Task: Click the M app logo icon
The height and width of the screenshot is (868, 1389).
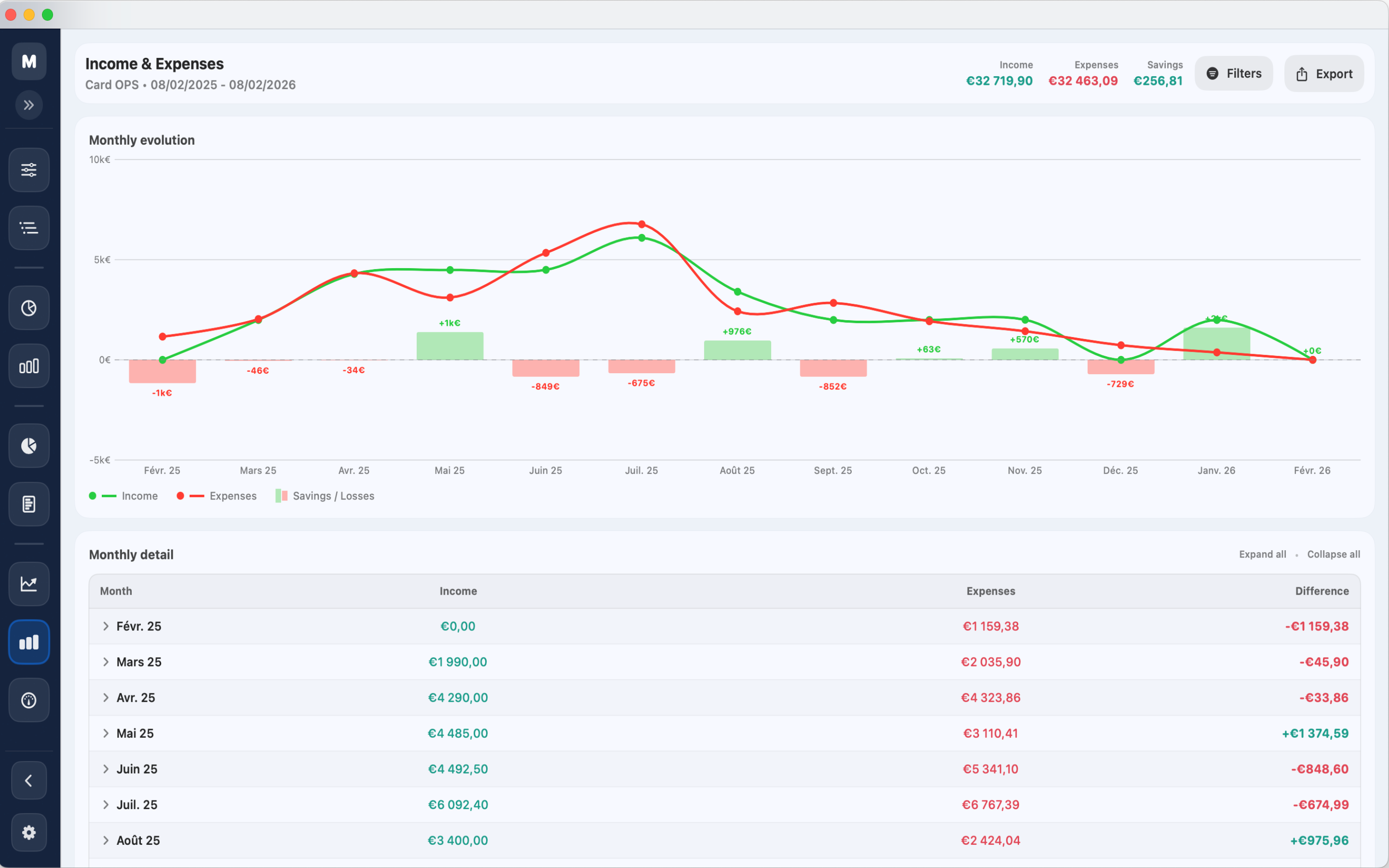Action: tap(29, 61)
